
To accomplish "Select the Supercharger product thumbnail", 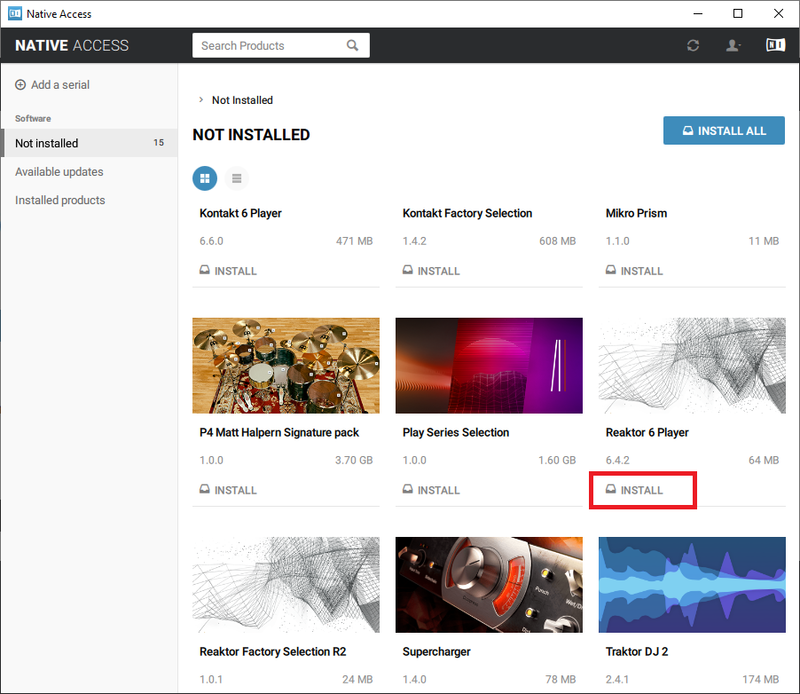I will tap(489, 584).
